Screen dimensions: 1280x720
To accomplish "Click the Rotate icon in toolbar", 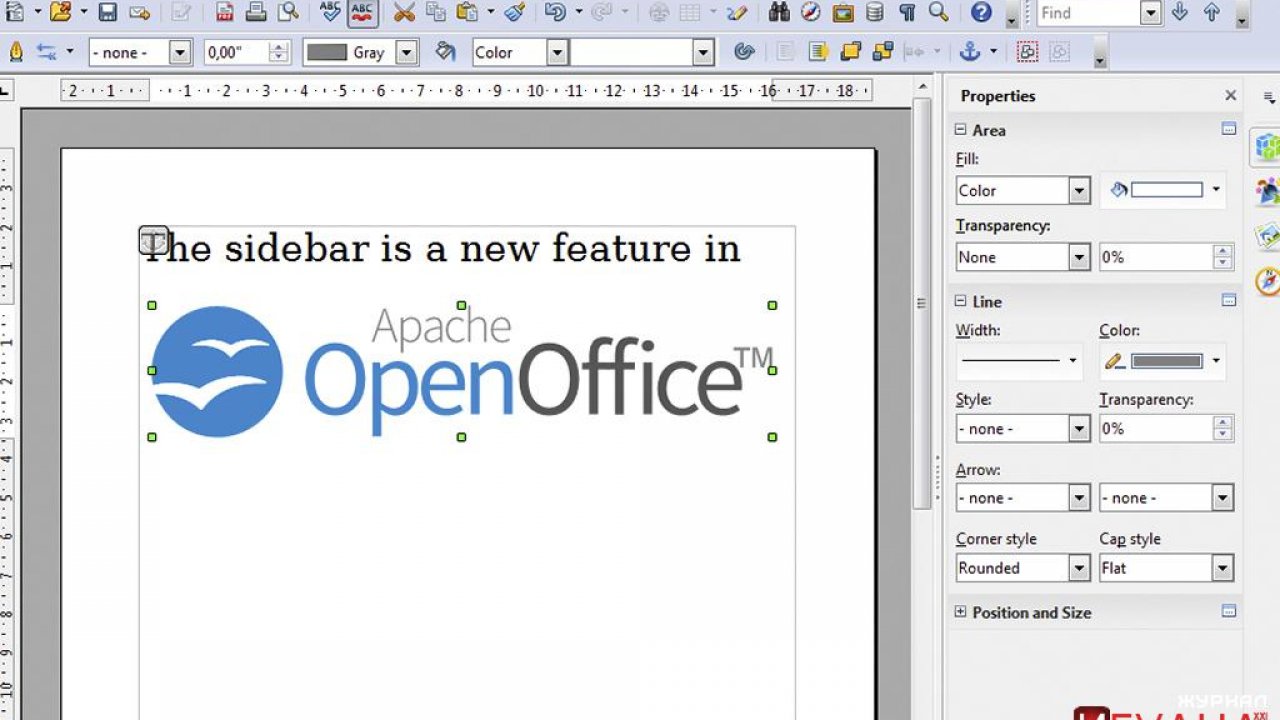I will coord(743,52).
